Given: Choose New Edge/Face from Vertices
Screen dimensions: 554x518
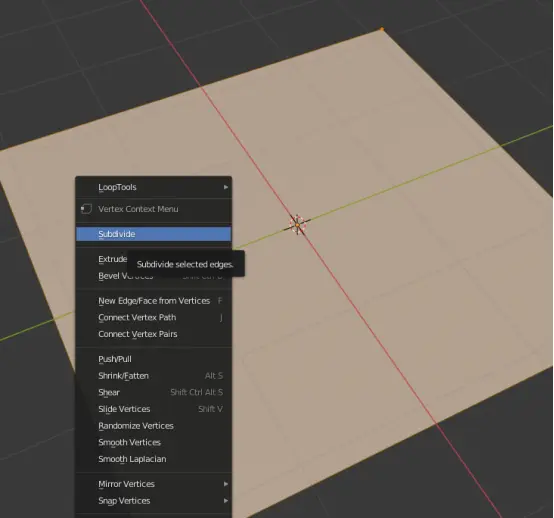Looking at the screenshot, I should [x=154, y=301].
